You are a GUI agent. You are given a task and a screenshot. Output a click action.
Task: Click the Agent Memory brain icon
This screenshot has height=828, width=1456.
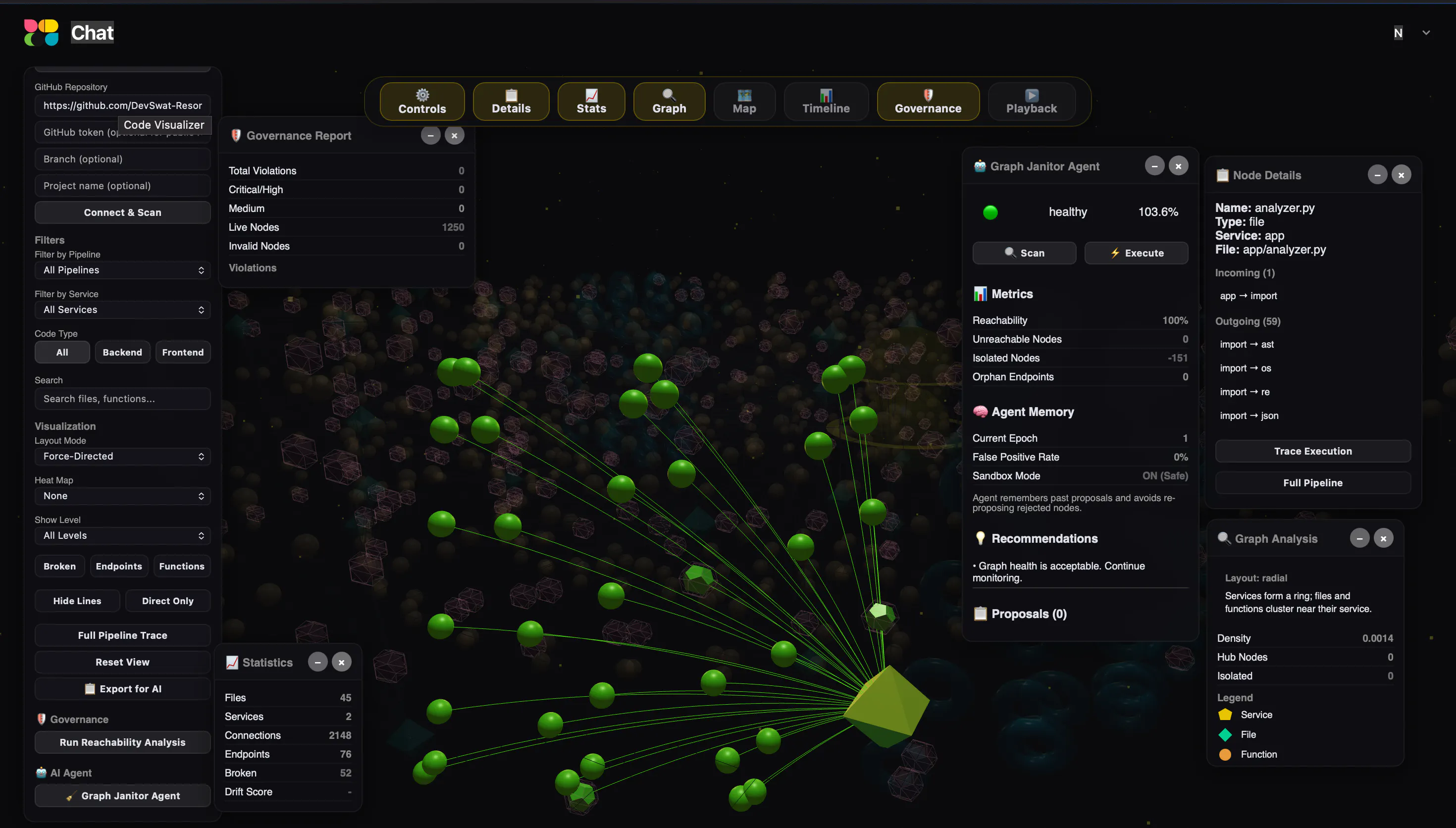pos(980,411)
